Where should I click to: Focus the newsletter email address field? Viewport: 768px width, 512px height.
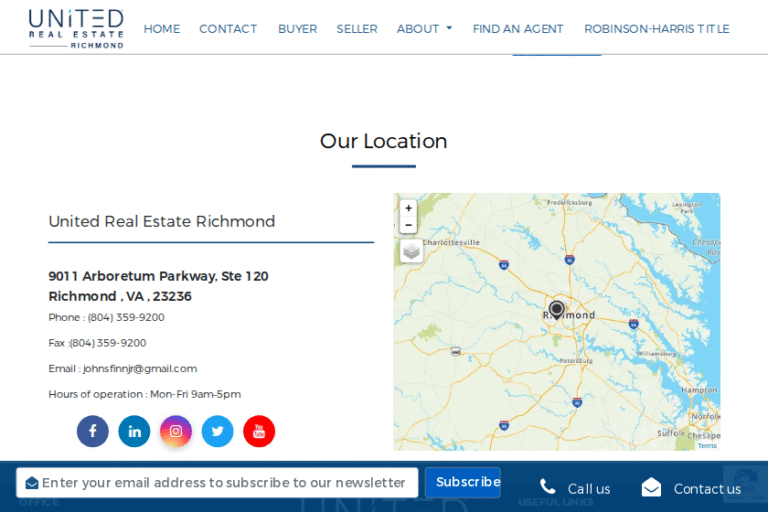pos(224,483)
